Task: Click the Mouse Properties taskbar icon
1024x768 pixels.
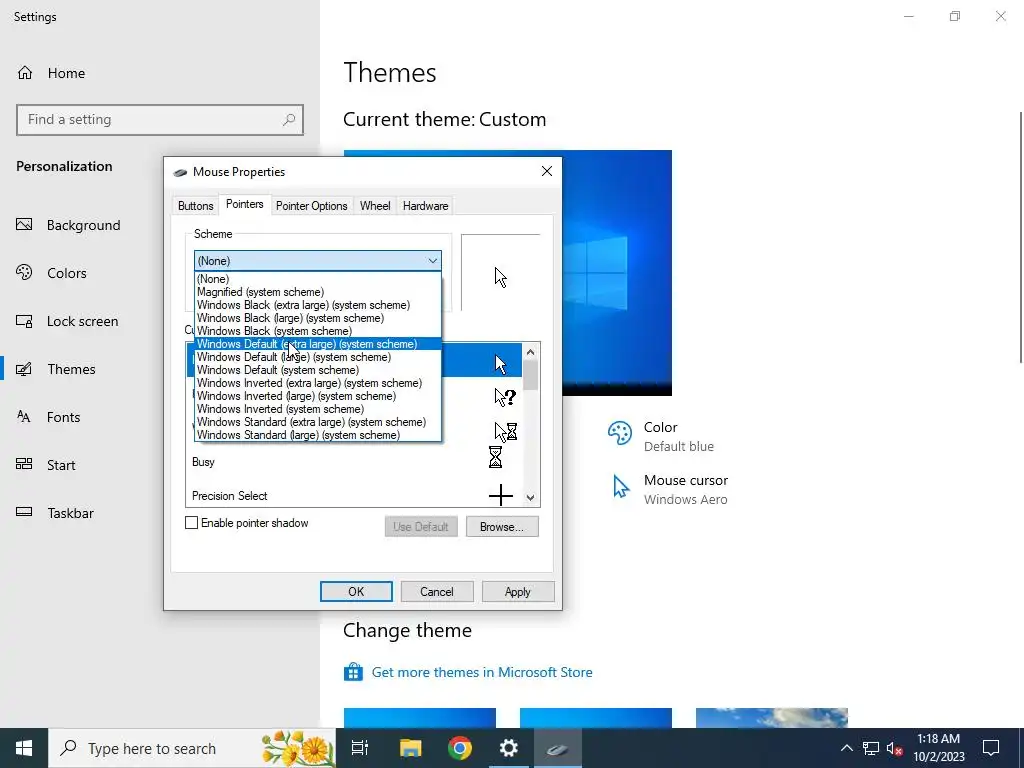Action: tap(558, 748)
